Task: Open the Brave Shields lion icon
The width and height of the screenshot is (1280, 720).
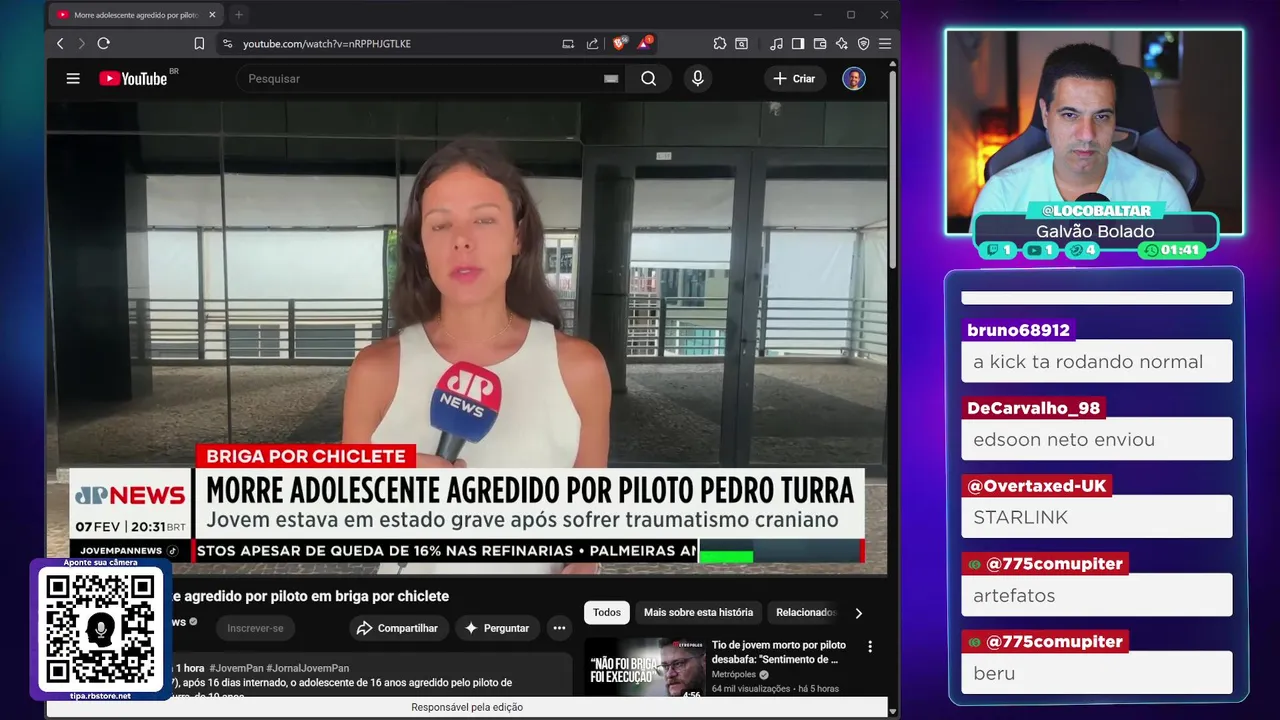Action: [619, 43]
